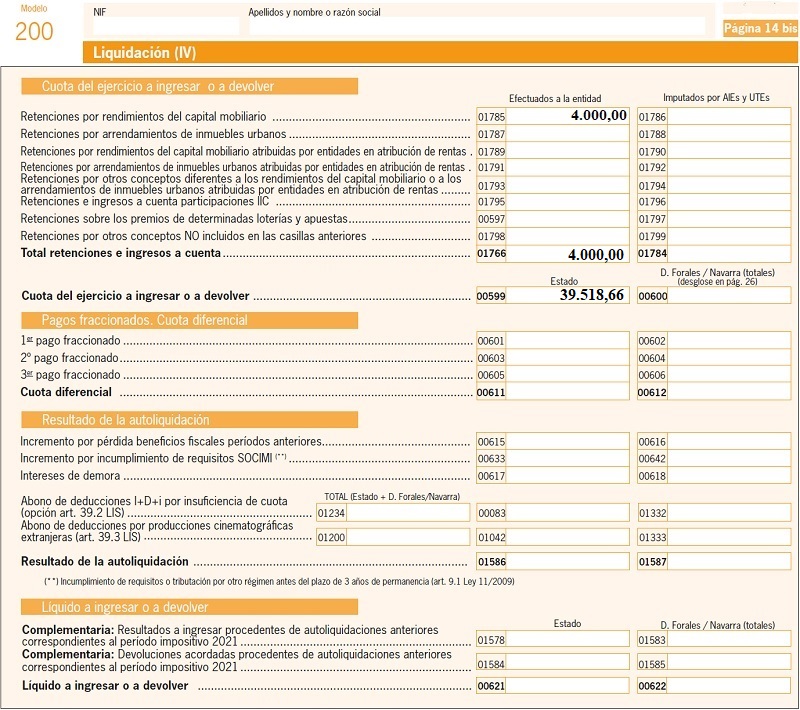Focus field 00616
Image resolution: width=800 pixels, height=710 pixels.
pos(729,442)
